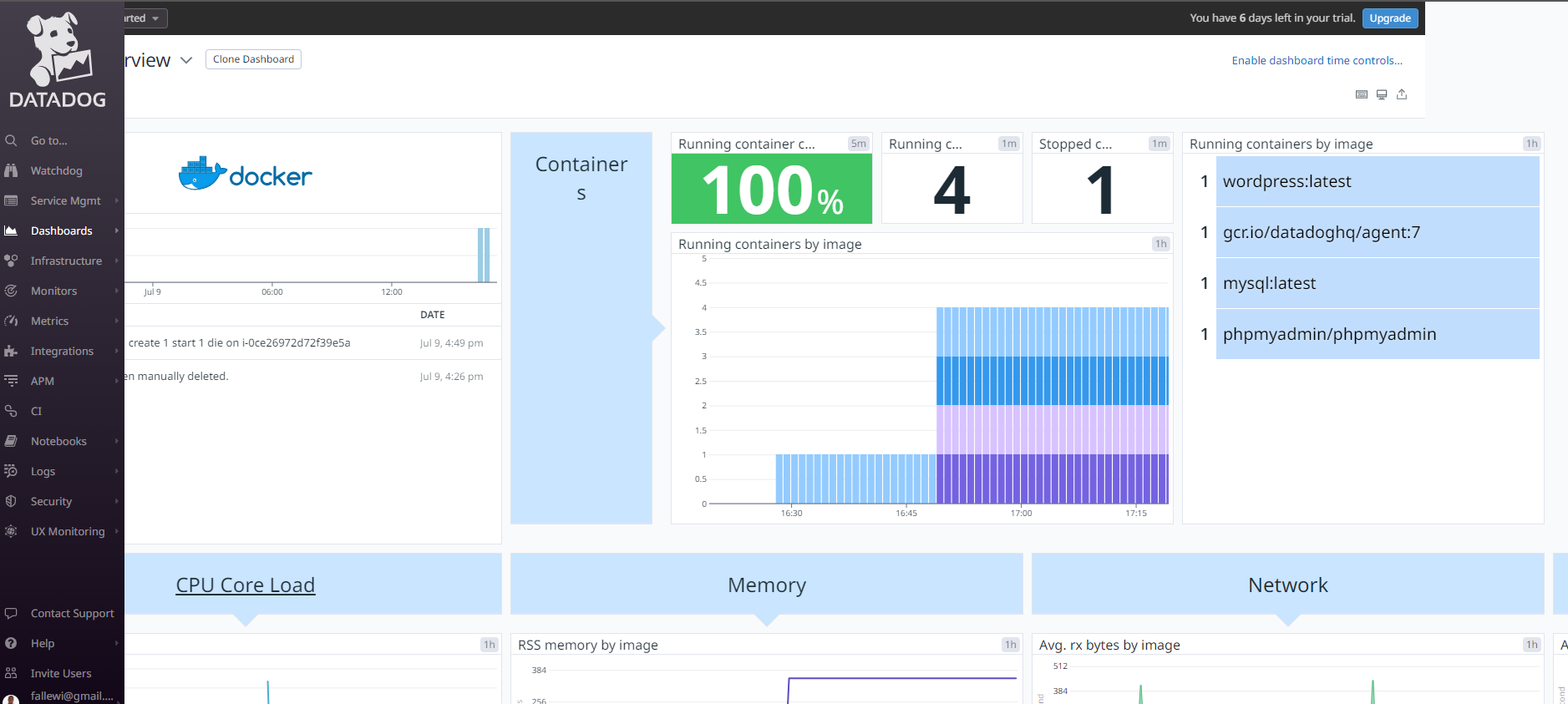Click the Go to search icon
The width and height of the screenshot is (1568, 704).
click(11, 140)
